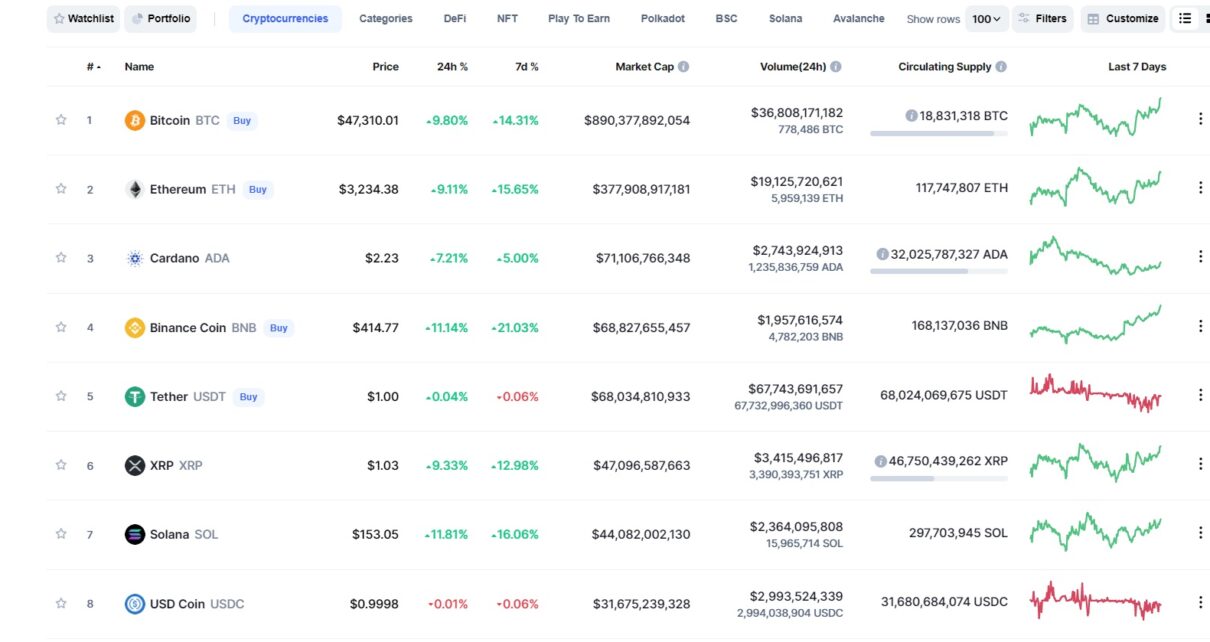Click the Bitcoin circulating supply progress bar
1210x642 pixels.
click(x=939, y=133)
